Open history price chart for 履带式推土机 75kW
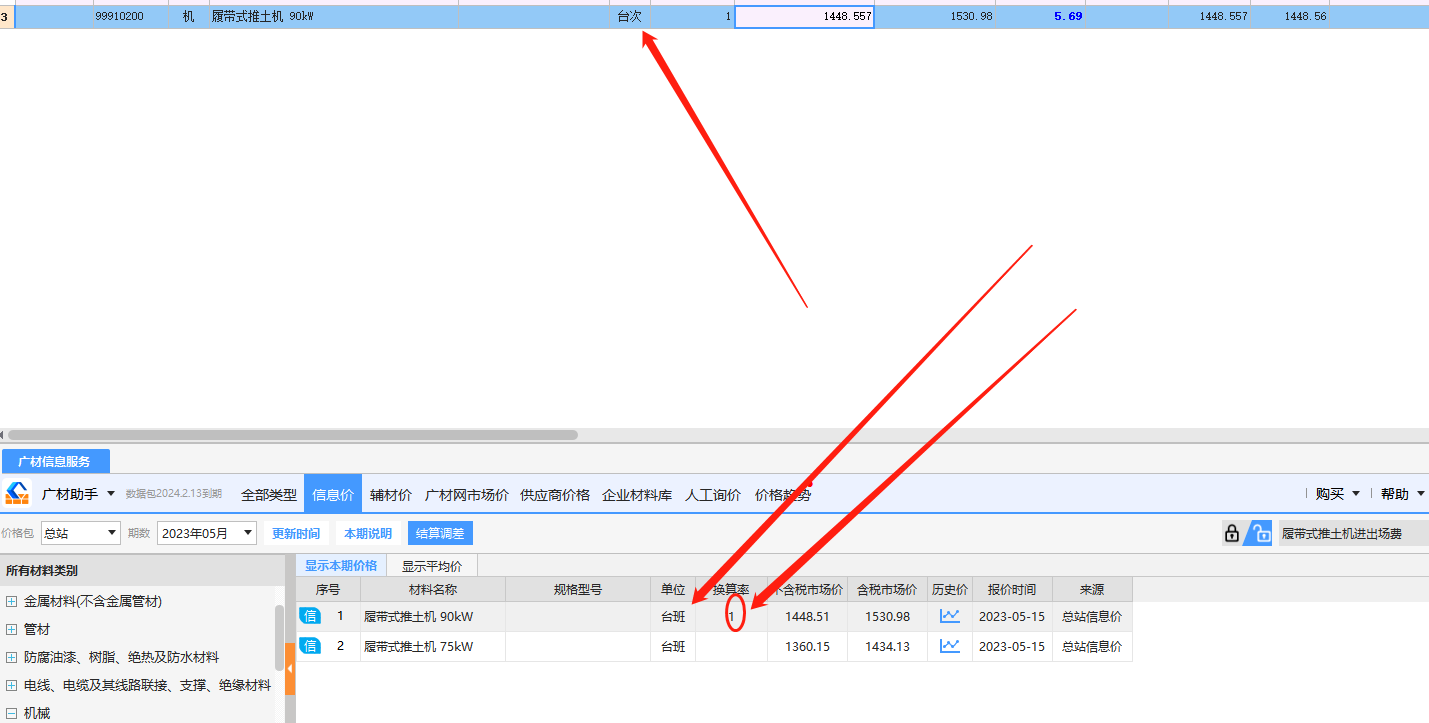 [x=950, y=646]
